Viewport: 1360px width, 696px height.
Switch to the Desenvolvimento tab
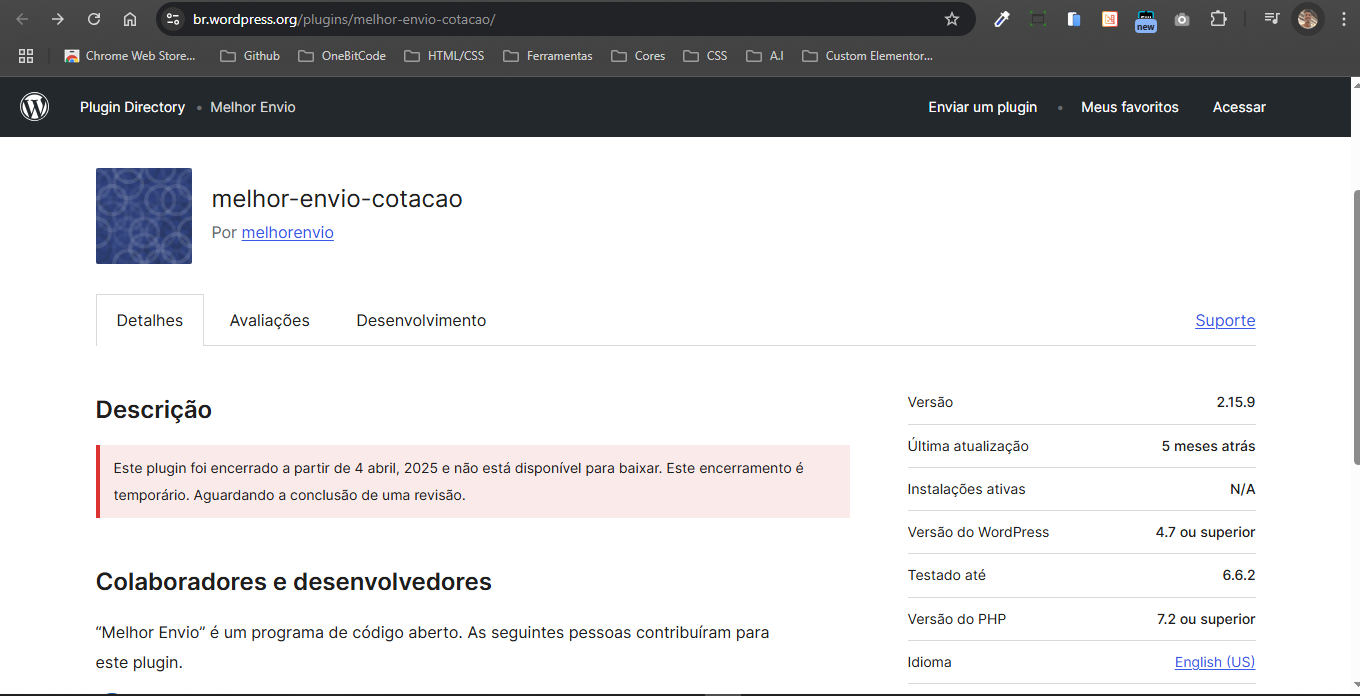click(x=421, y=320)
